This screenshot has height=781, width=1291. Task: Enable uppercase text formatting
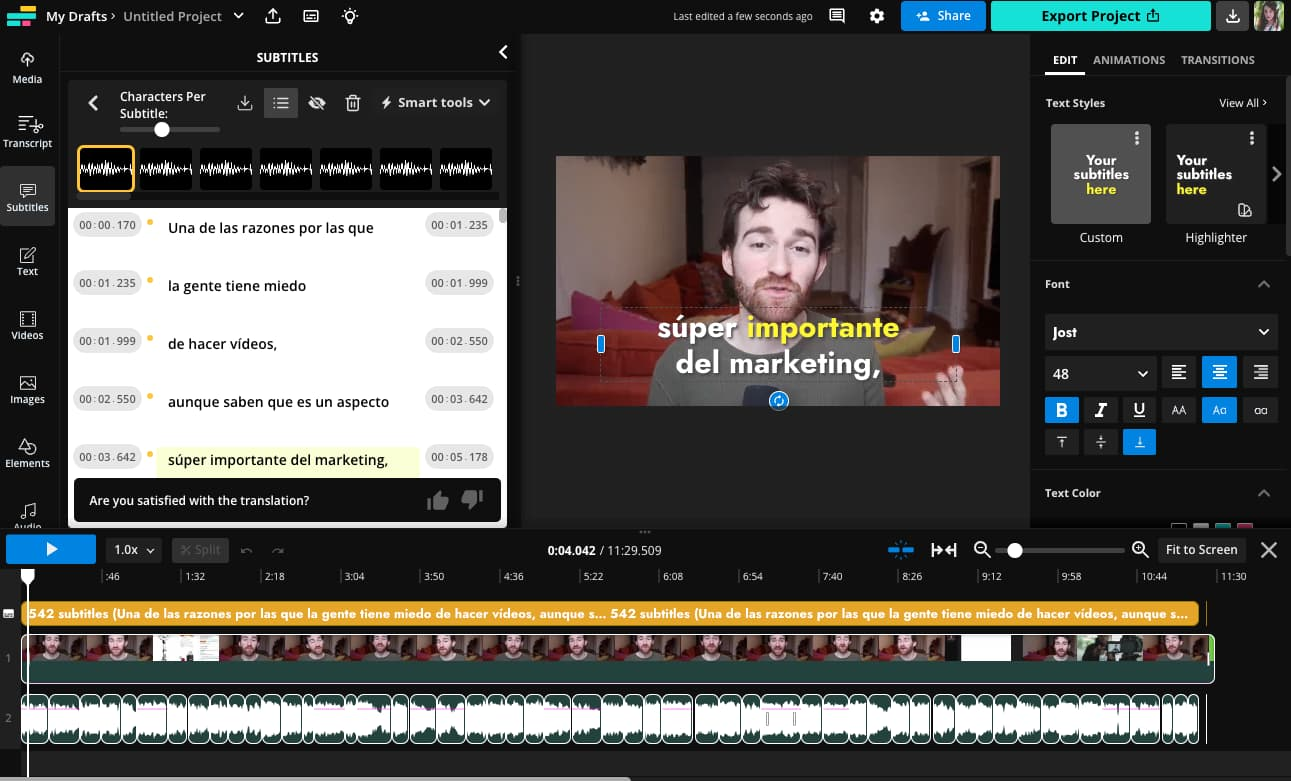click(1180, 410)
